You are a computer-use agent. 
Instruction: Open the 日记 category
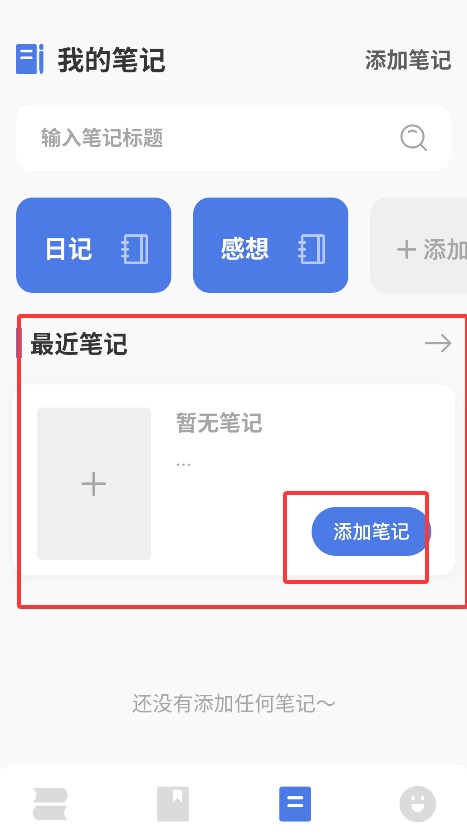pos(94,245)
